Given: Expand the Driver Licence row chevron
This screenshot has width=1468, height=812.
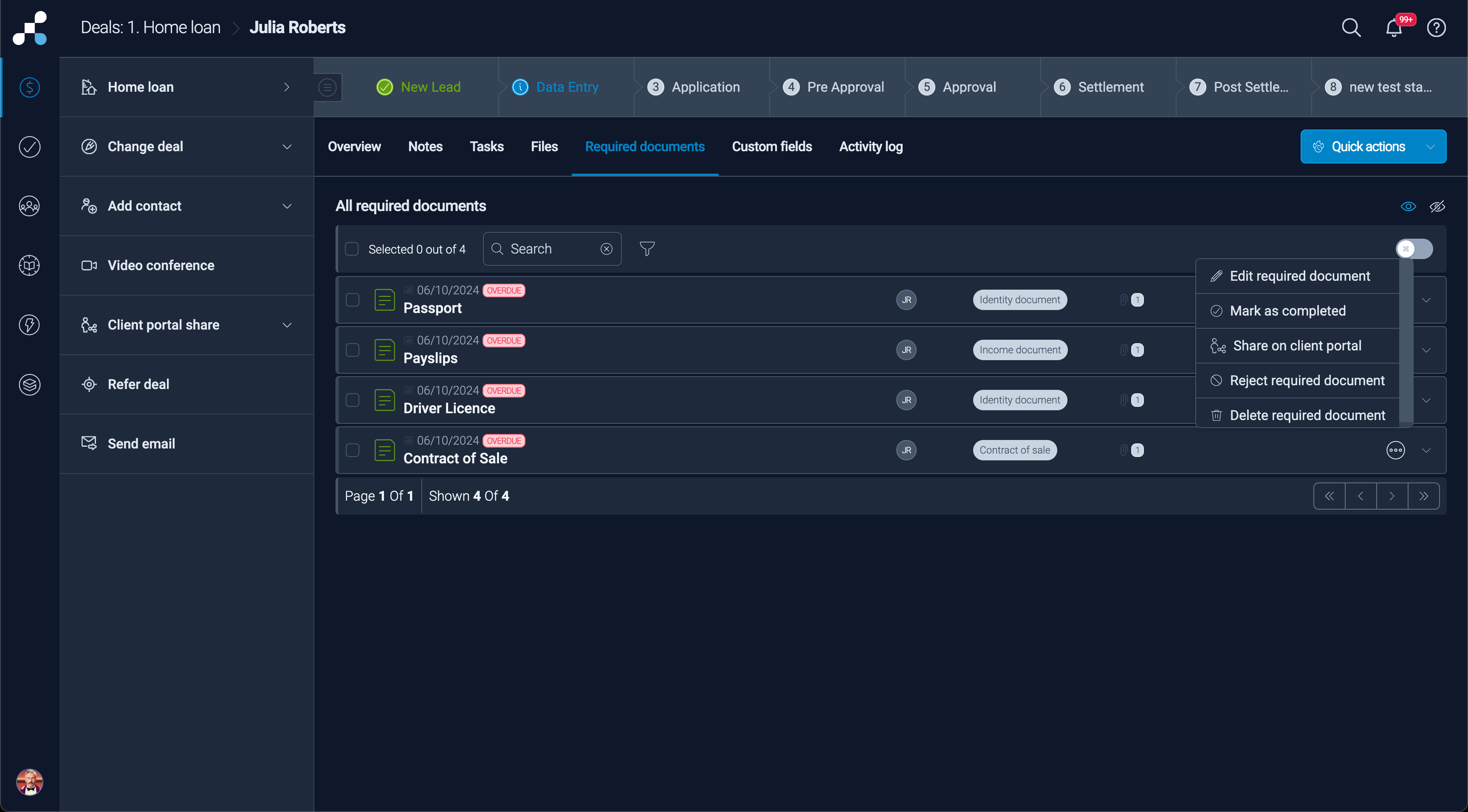Looking at the screenshot, I should click(1426, 400).
